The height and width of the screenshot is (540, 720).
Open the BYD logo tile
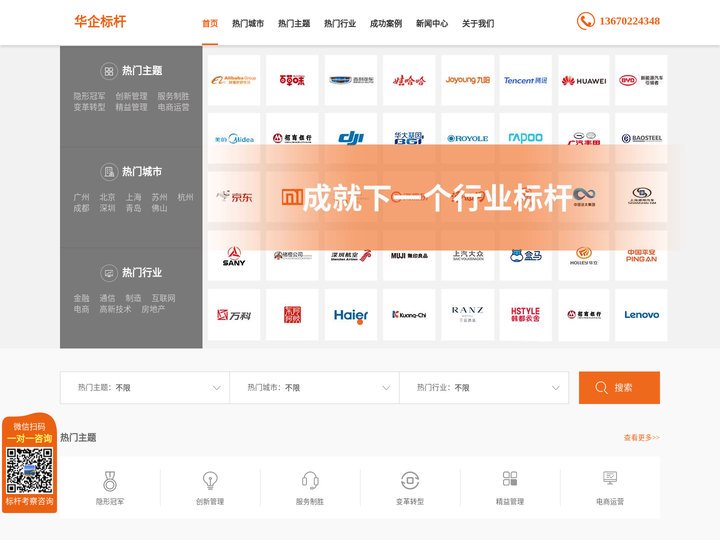641,80
